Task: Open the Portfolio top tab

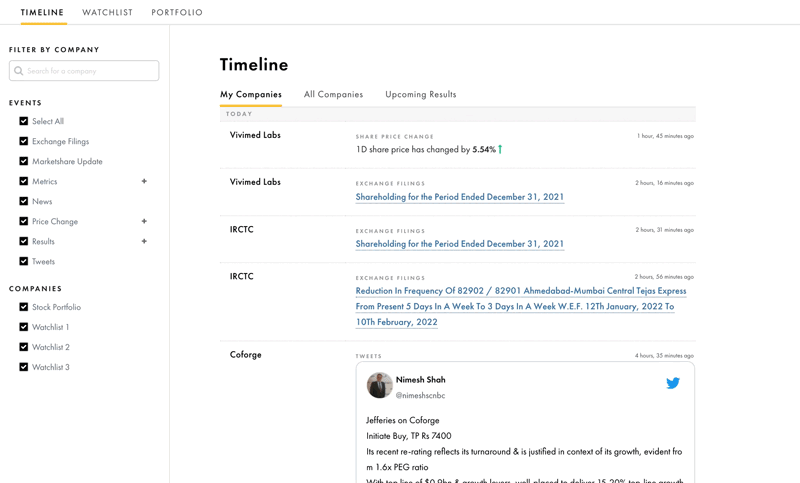Action: coord(177,12)
